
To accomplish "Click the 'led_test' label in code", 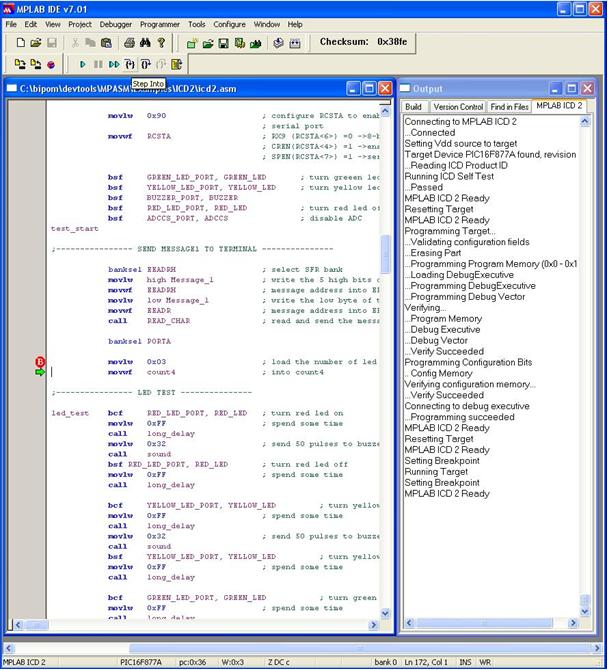I will point(70,413).
